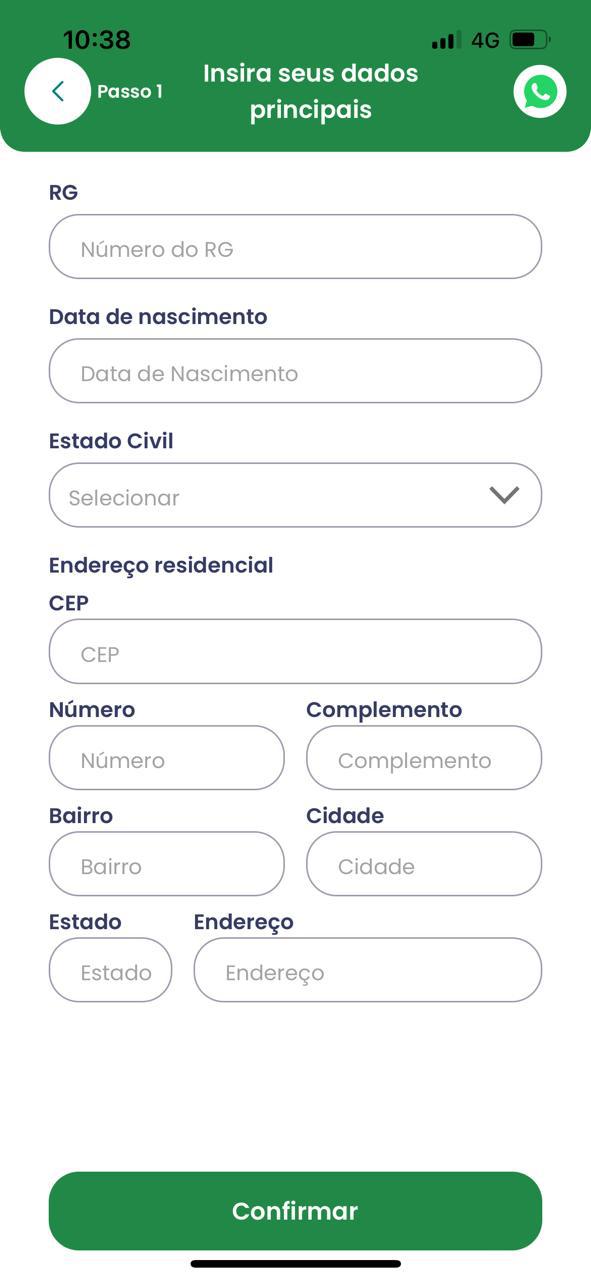The height and width of the screenshot is (1280, 591).
Task: Click into the Endereço input field
Action: pos(368,970)
